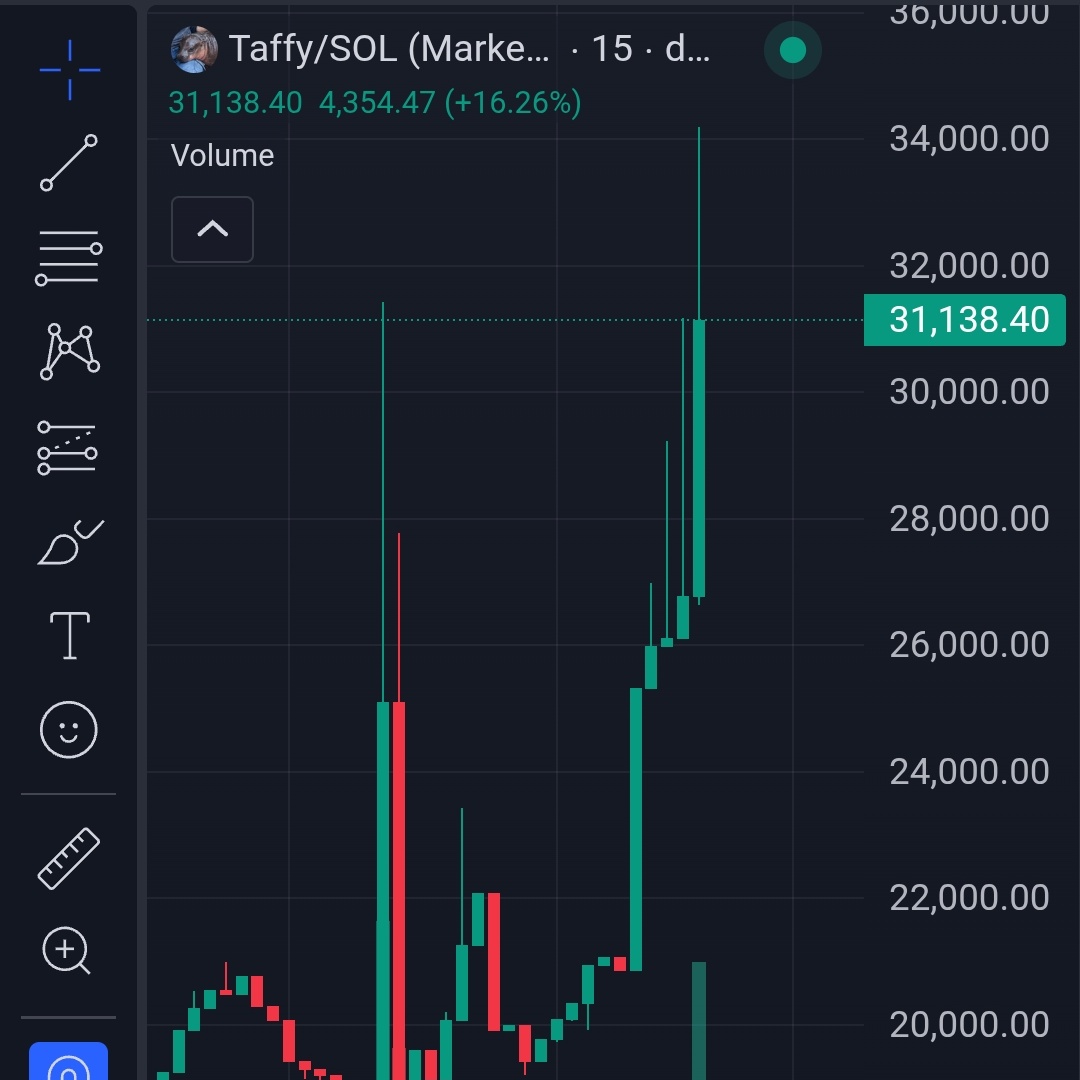This screenshot has height=1080, width=1080.
Task: Select the Text annotation tool
Action: pyautogui.click(x=70, y=635)
